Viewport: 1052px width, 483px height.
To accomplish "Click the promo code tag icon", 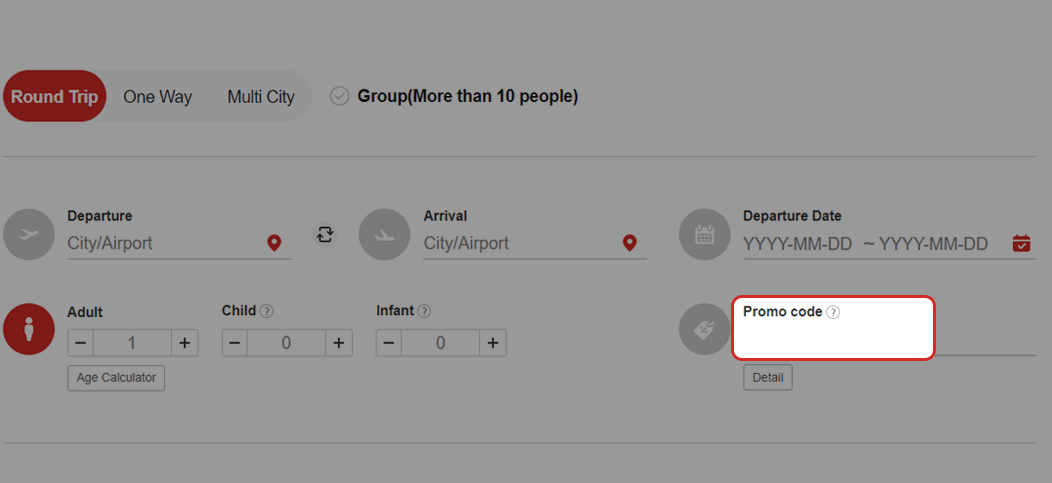I will pyautogui.click(x=705, y=328).
